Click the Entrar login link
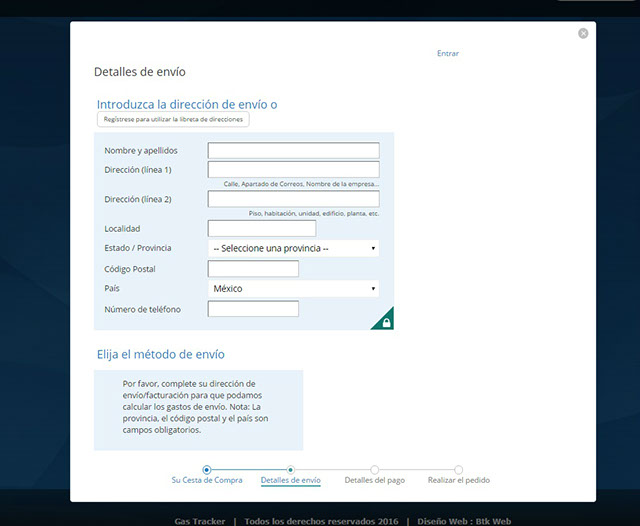640x526 pixels. [448, 53]
